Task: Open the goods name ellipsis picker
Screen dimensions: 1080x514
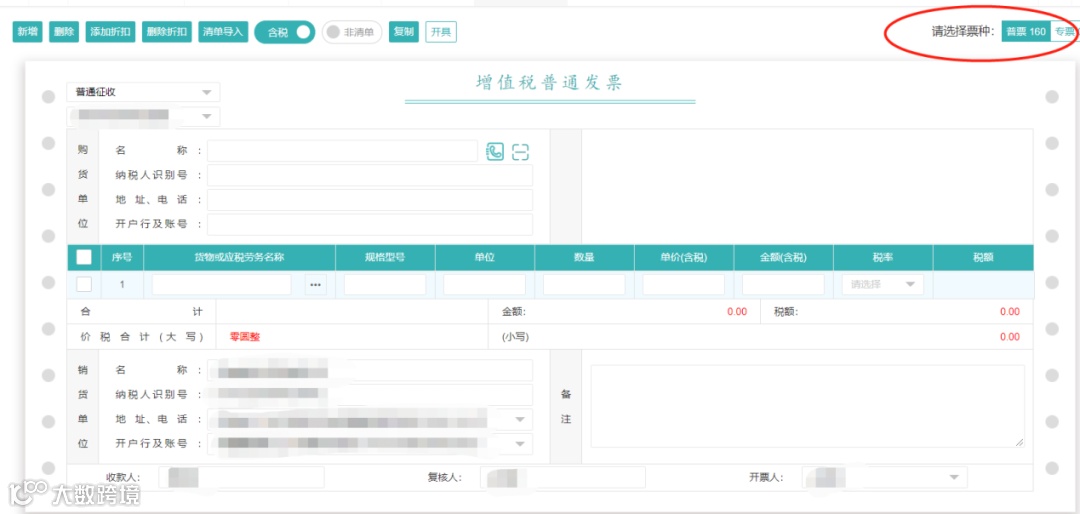Action: (315, 285)
